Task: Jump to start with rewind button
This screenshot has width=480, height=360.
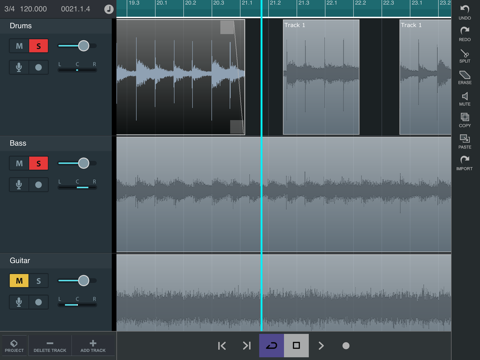Action: click(x=222, y=346)
